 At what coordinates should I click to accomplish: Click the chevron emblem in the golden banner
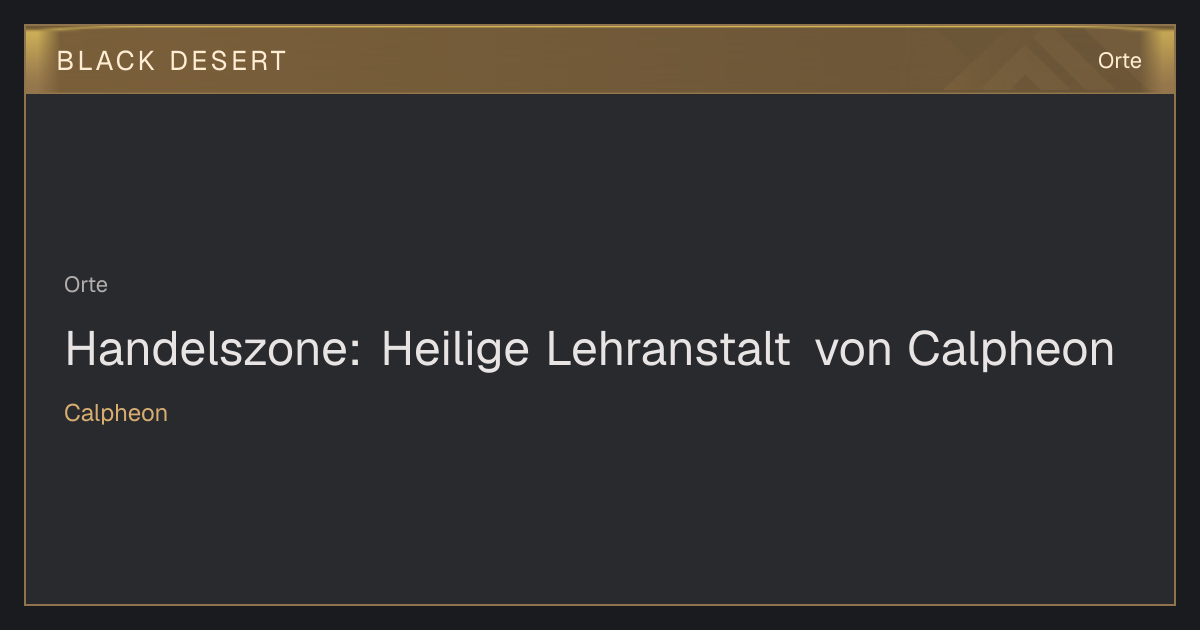(1030, 62)
